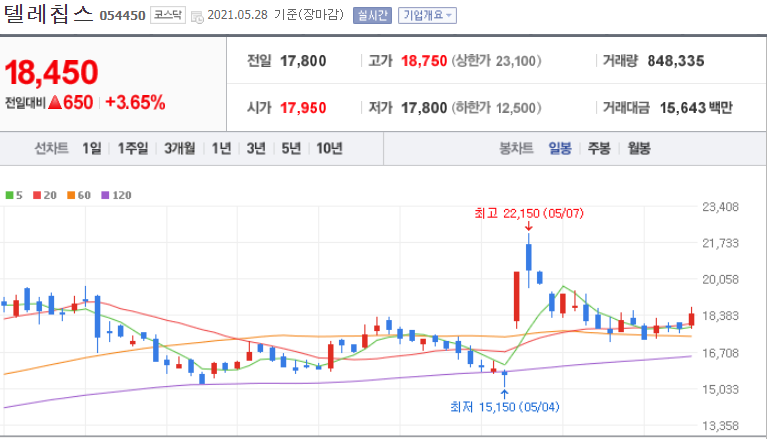Expand the 기업개요 dropdown
Viewport: 767px width, 439px height.
[427, 15]
